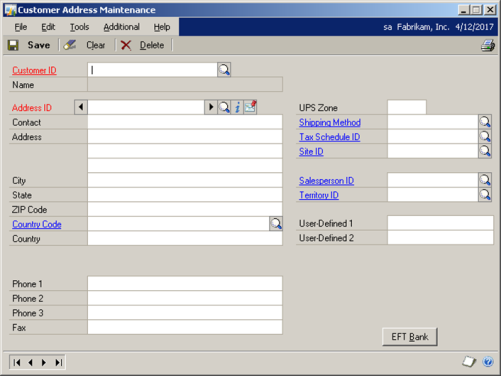Viewport: 501px width, 376px height.
Task: Click the Delete toolbar button
Action: 142,45
